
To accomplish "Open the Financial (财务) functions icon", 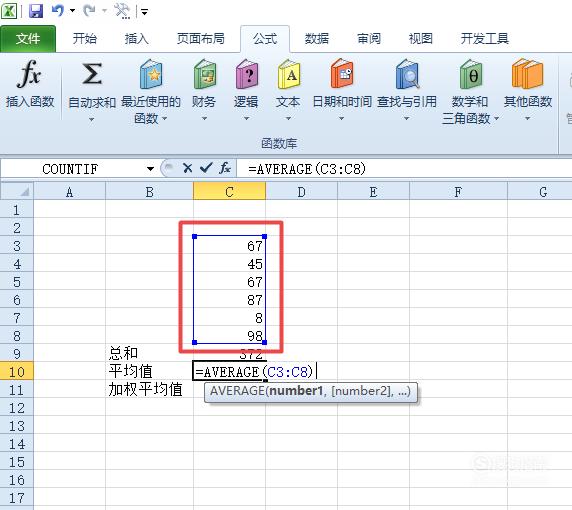I will (205, 74).
